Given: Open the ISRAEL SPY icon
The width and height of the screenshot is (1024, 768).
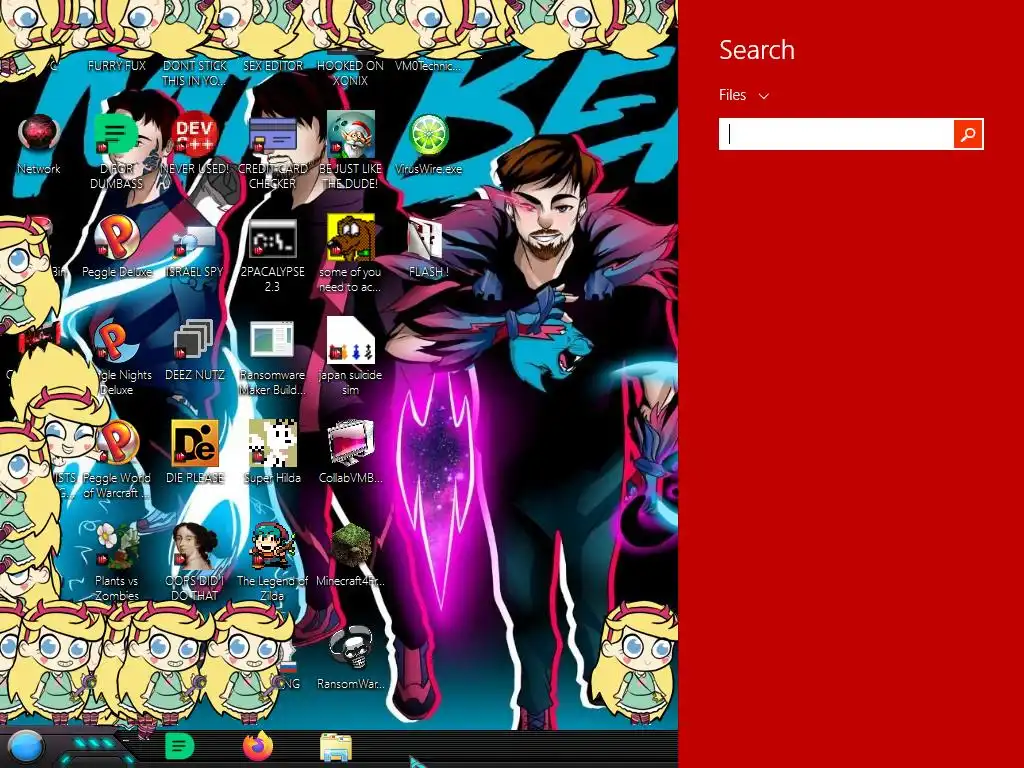Looking at the screenshot, I should pos(194,240).
